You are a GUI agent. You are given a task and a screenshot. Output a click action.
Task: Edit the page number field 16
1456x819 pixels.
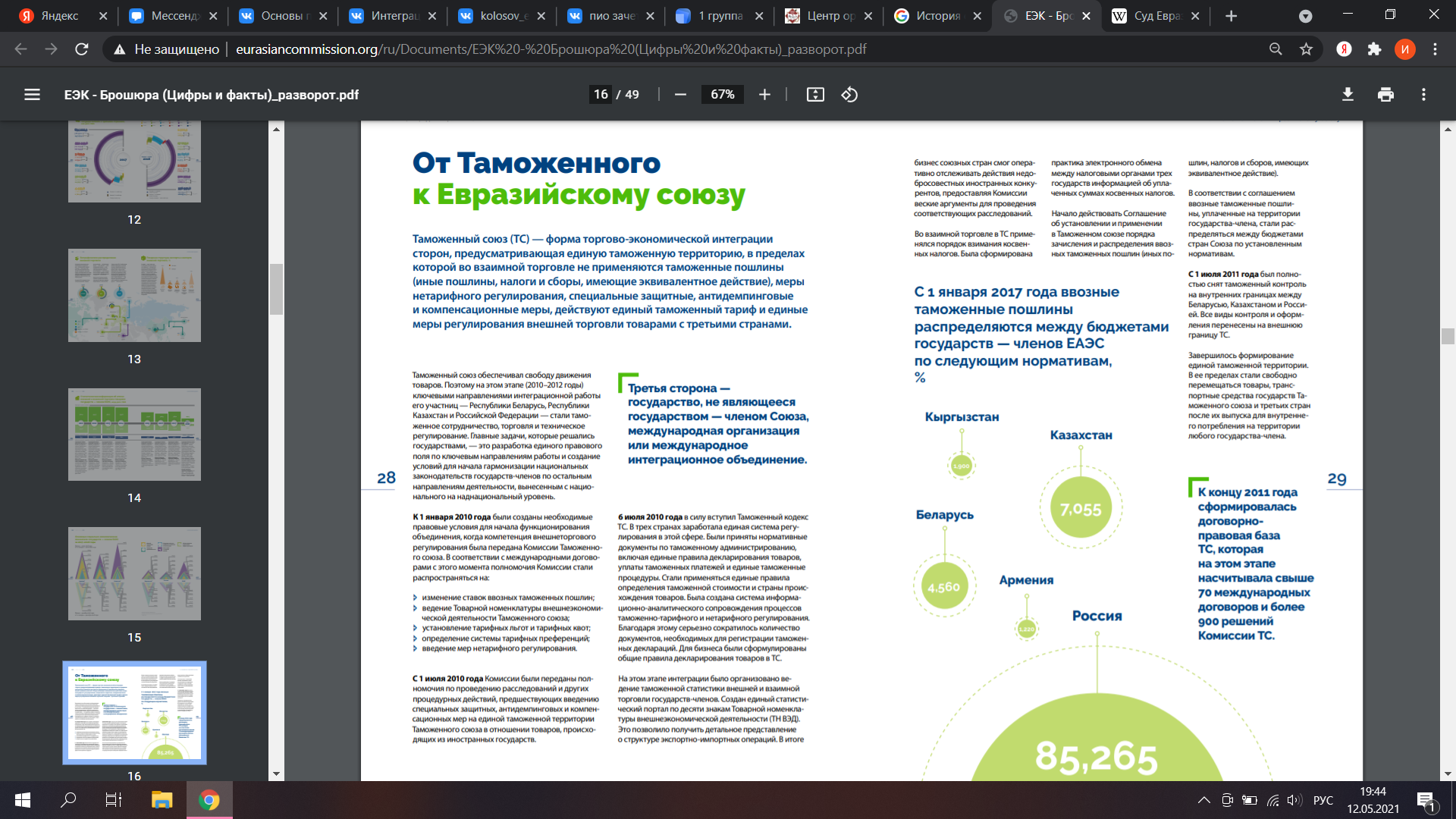(x=601, y=95)
